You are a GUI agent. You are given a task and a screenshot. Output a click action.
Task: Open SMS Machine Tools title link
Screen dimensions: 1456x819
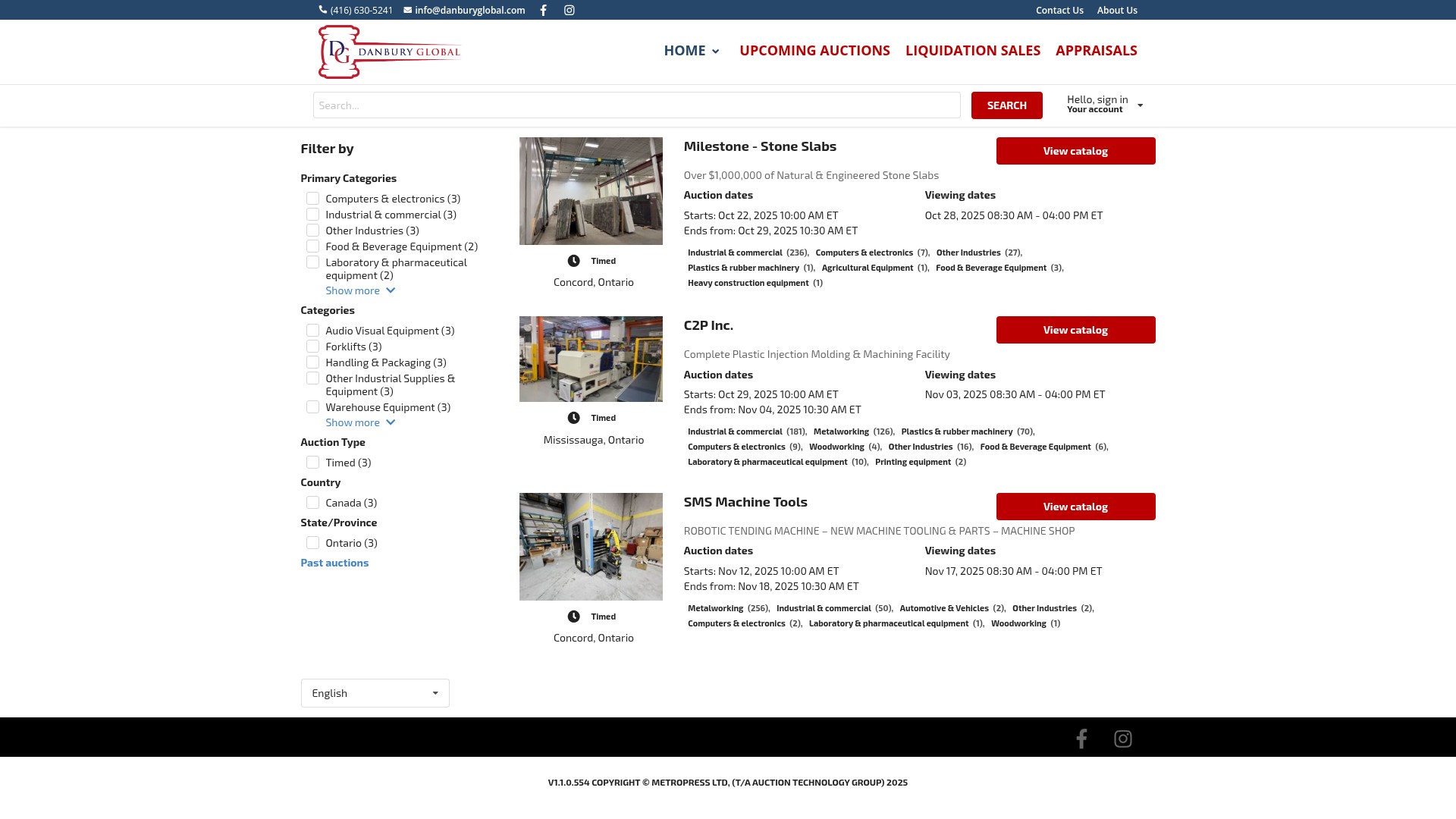point(745,502)
